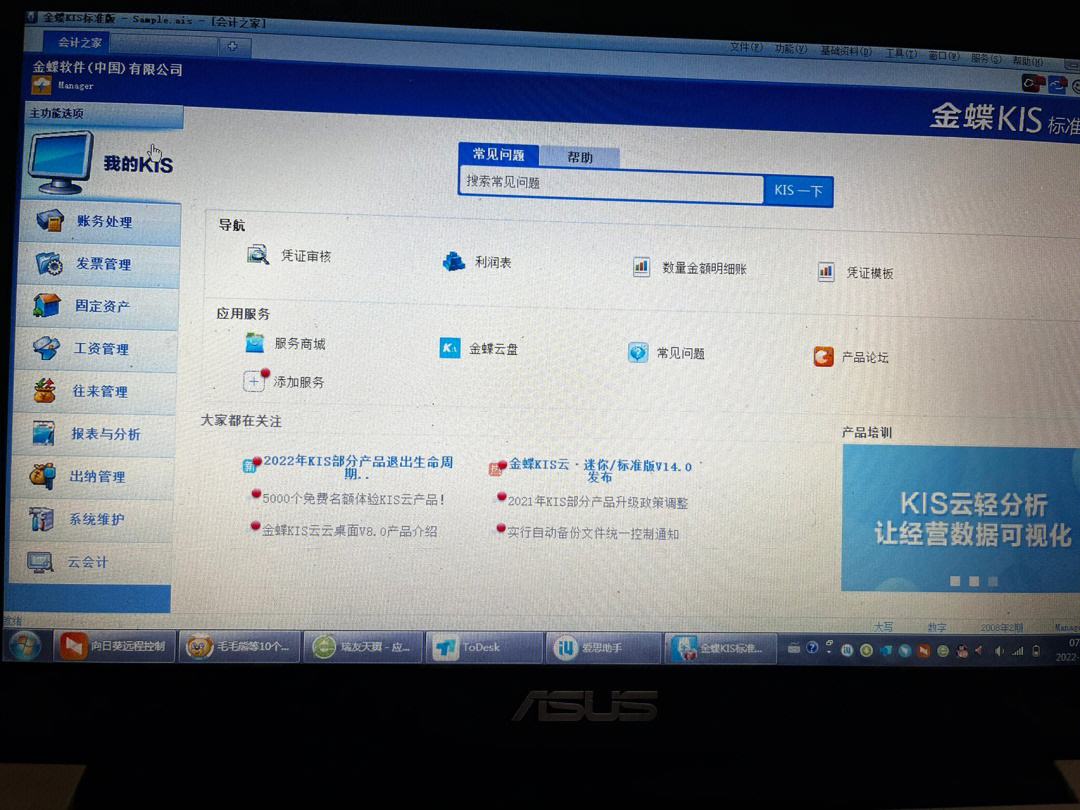Switch to 向日葵远程控制 in the taskbar

click(114, 646)
